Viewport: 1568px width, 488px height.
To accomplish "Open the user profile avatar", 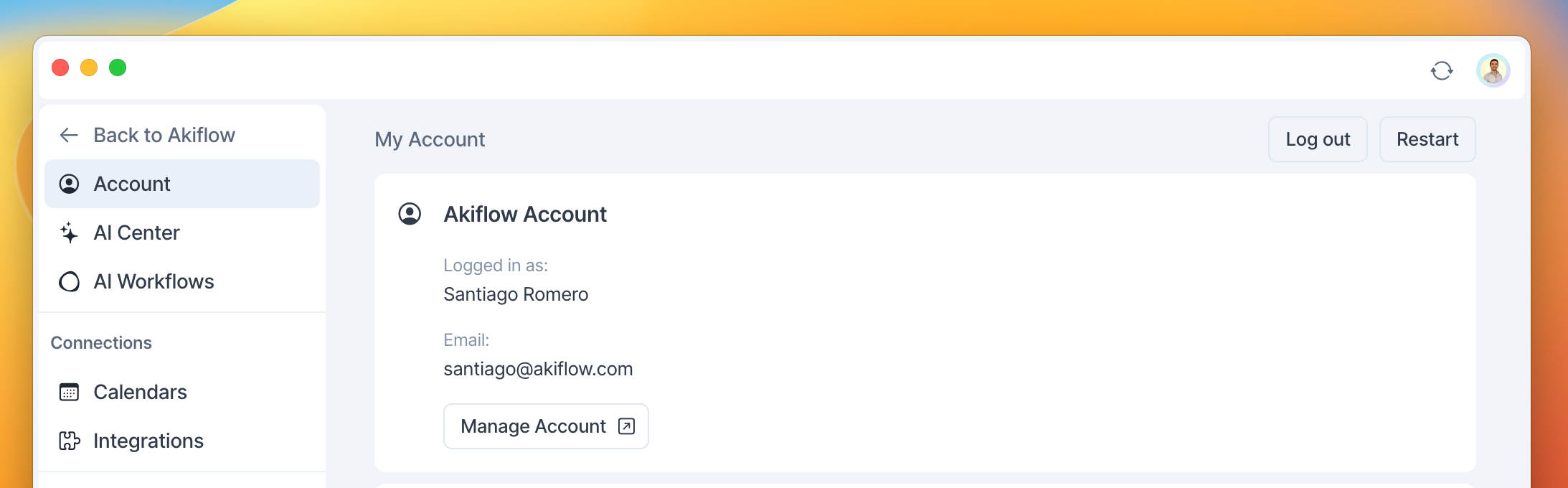I will coord(1493,70).
